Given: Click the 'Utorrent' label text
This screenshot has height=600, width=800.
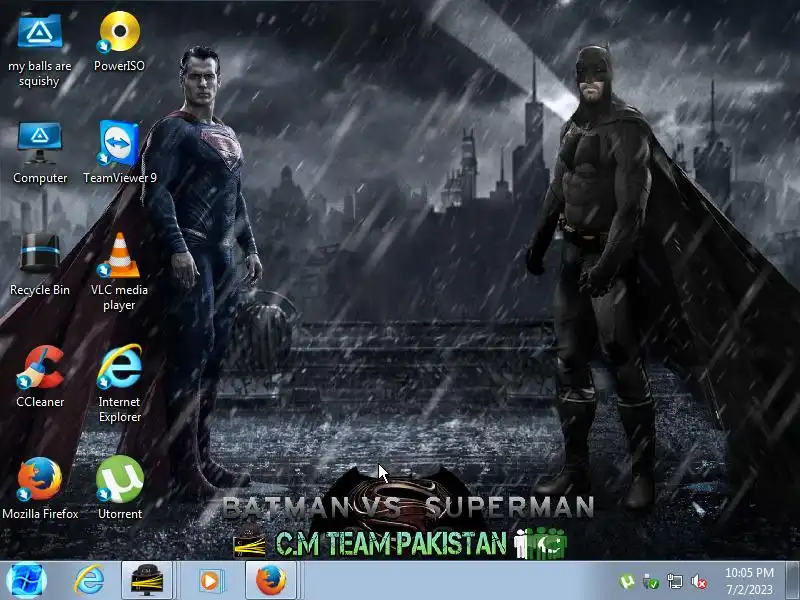Looking at the screenshot, I should 120,514.
